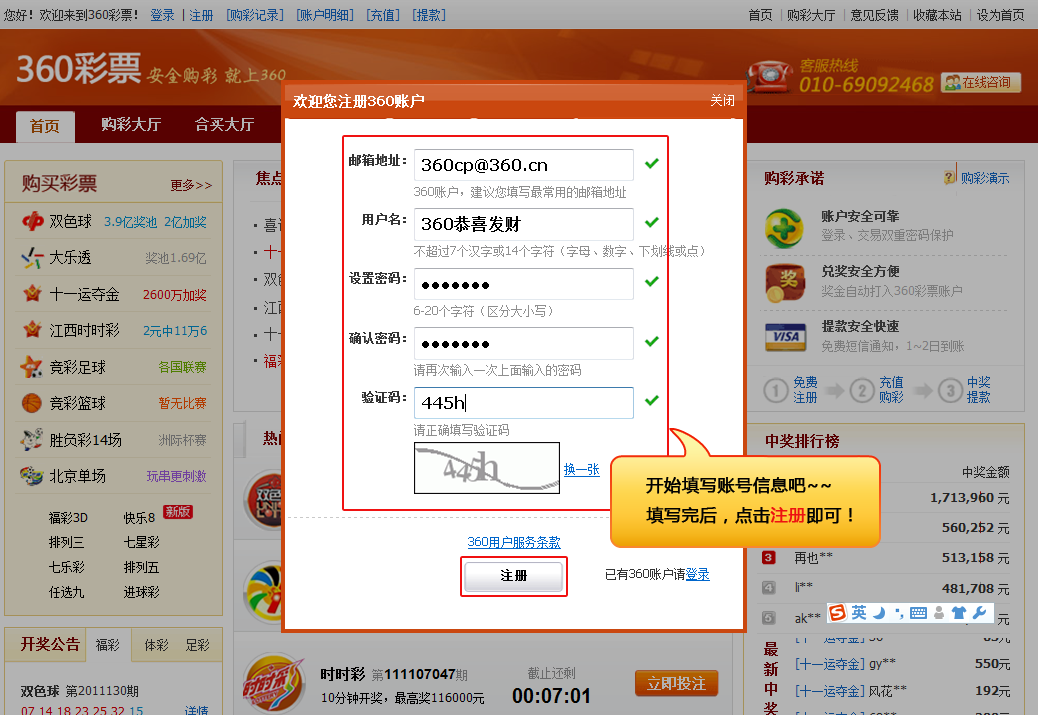Click the 注册 submit button in the dialog
The height and width of the screenshot is (715, 1038).
(514, 576)
